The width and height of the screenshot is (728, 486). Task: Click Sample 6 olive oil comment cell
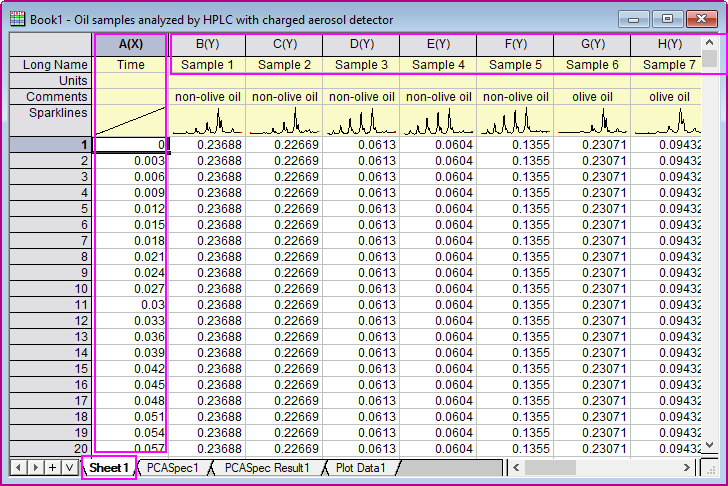pyautogui.click(x=592, y=97)
